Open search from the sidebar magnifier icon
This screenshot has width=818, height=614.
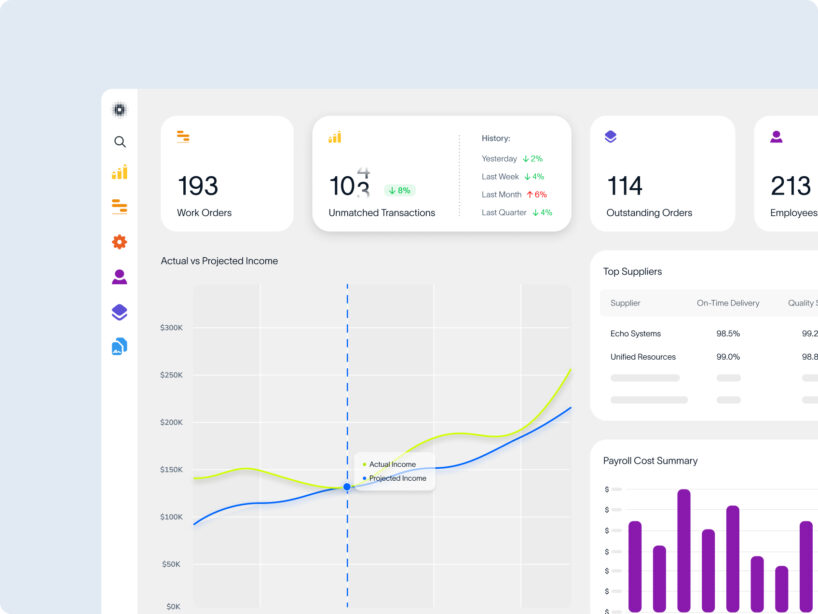[x=120, y=142]
